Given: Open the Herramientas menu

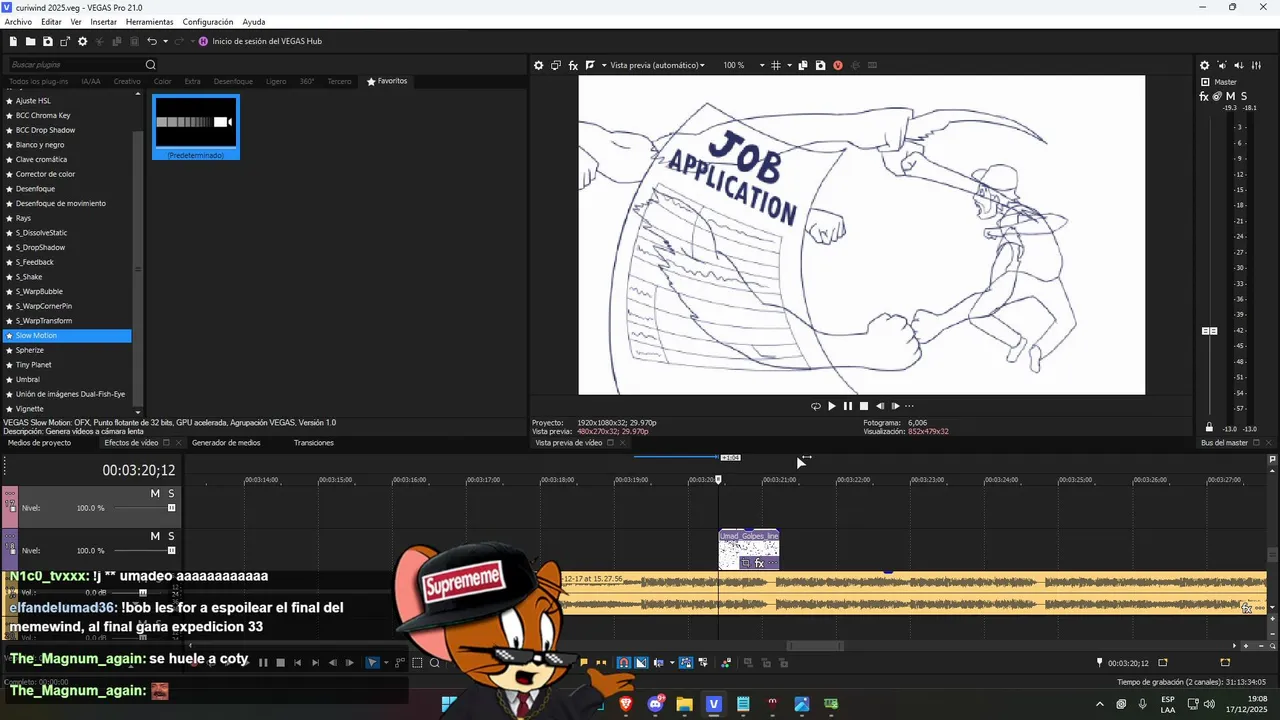Looking at the screenshot, I should (149, 22).
